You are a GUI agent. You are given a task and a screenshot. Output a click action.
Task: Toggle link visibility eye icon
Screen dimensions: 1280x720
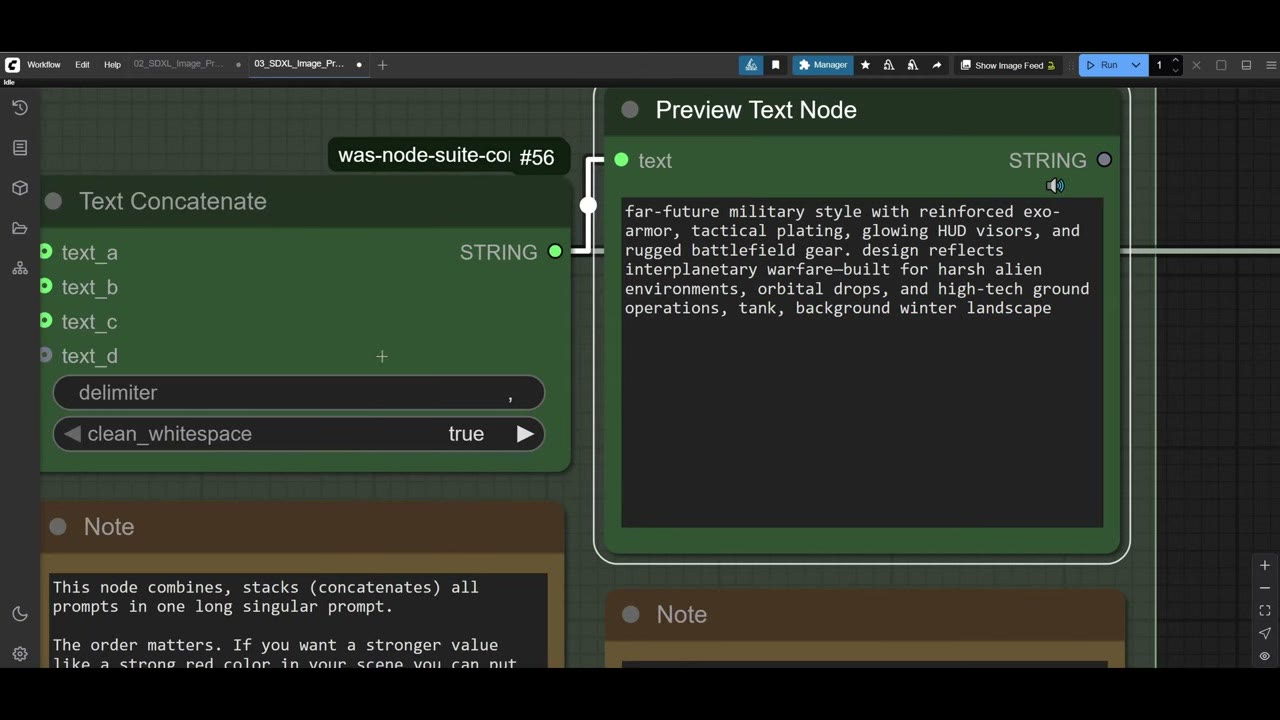(x=1265, y=656)
